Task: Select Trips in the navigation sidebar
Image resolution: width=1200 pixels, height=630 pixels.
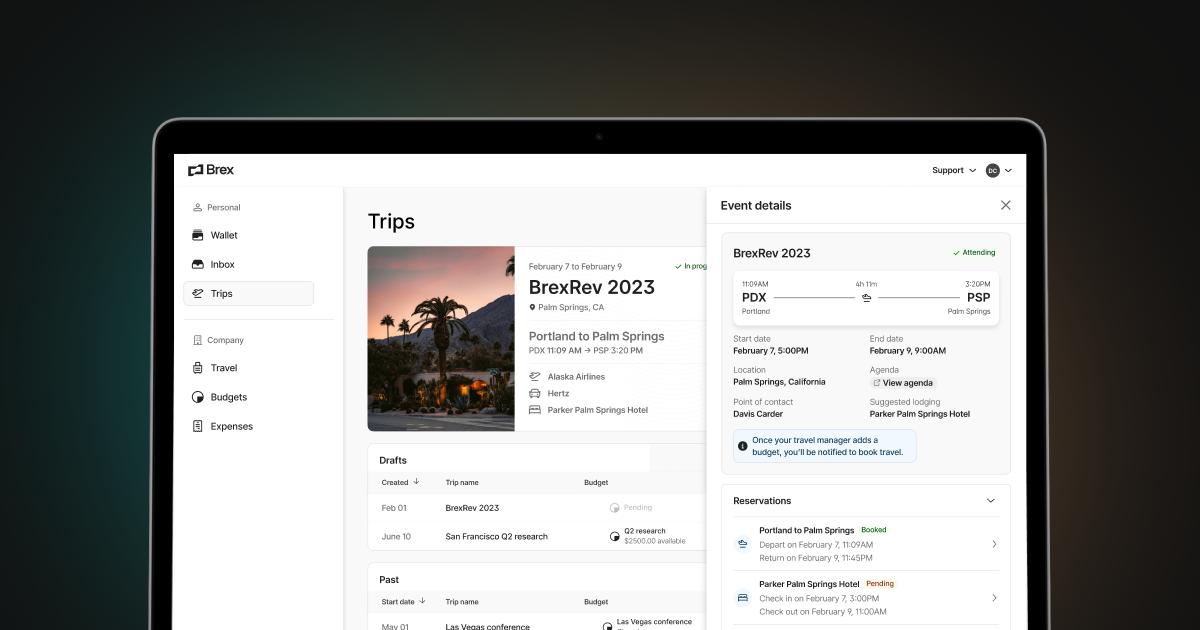Action: coord(221,293)
